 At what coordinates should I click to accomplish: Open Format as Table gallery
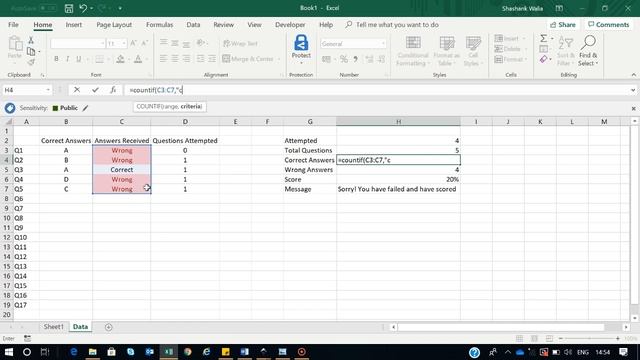(x=447, y=51)
